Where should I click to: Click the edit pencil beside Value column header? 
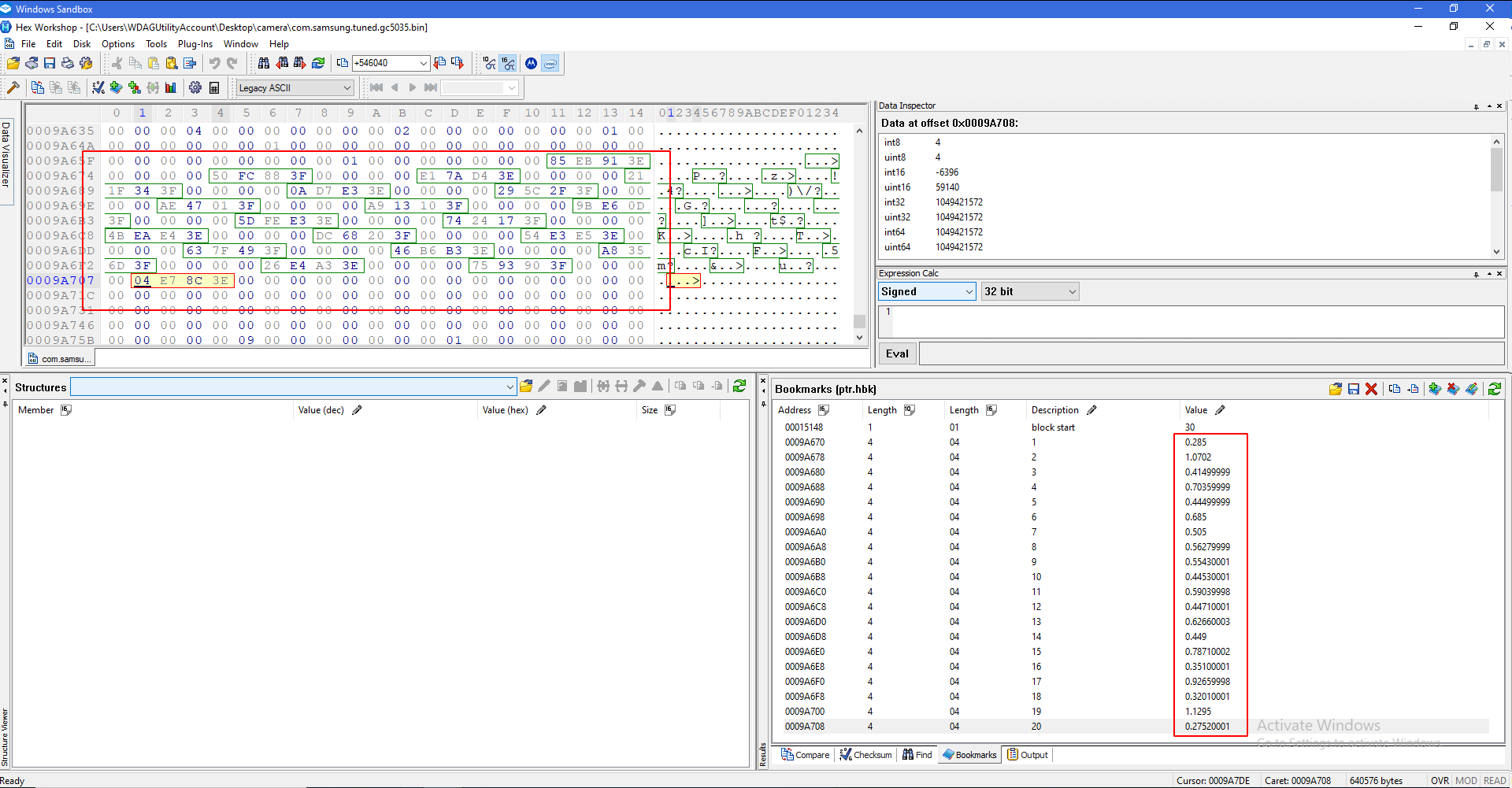coord(1220,410)
